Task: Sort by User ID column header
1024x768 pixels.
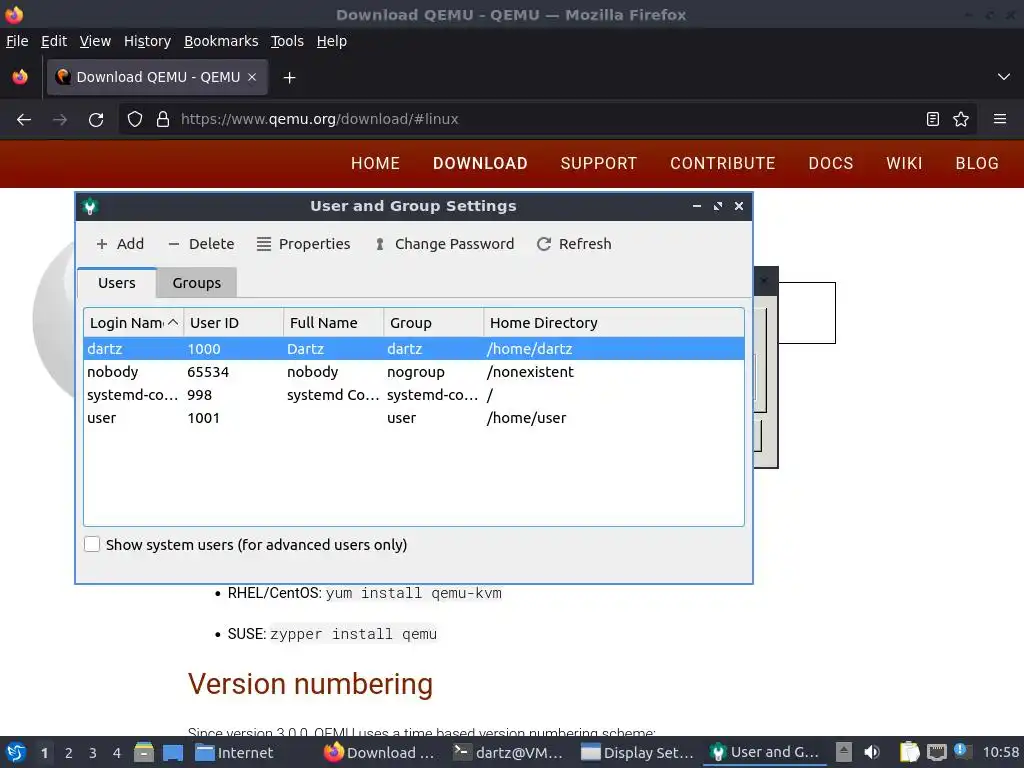Action: (x=233, y=323)
